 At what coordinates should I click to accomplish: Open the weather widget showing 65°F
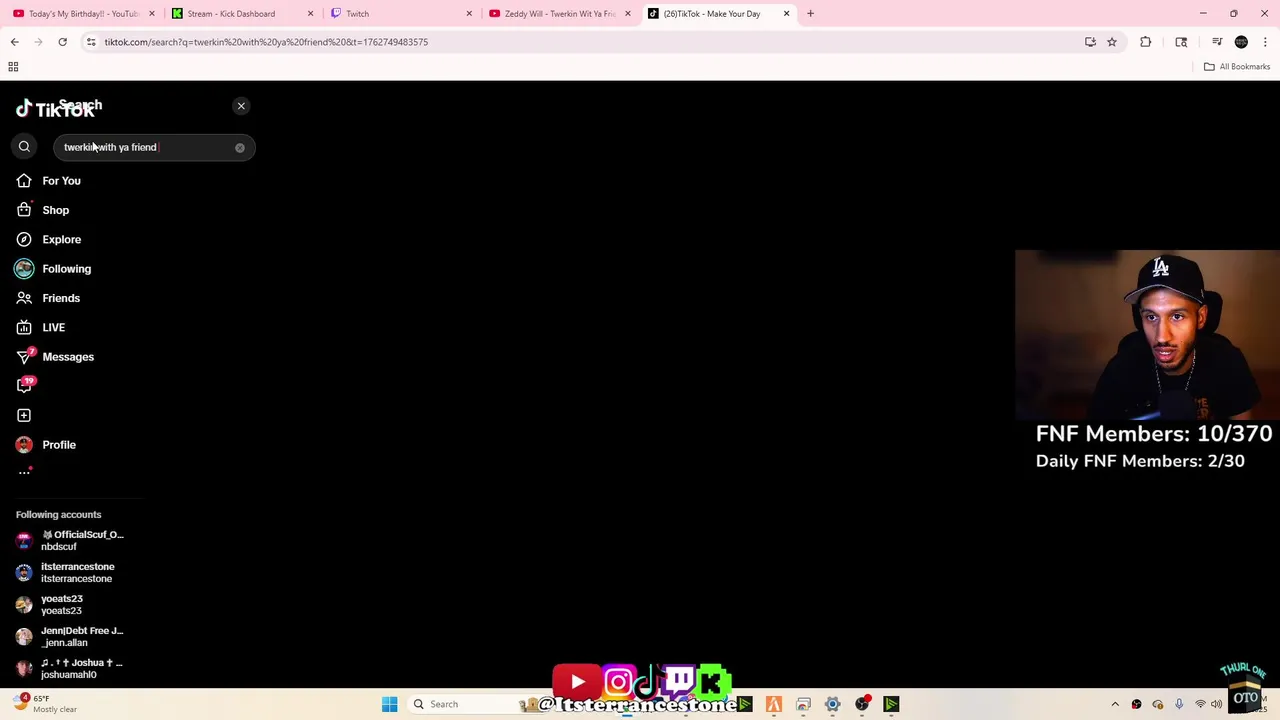pyautogui.click(x=45, y=704)
